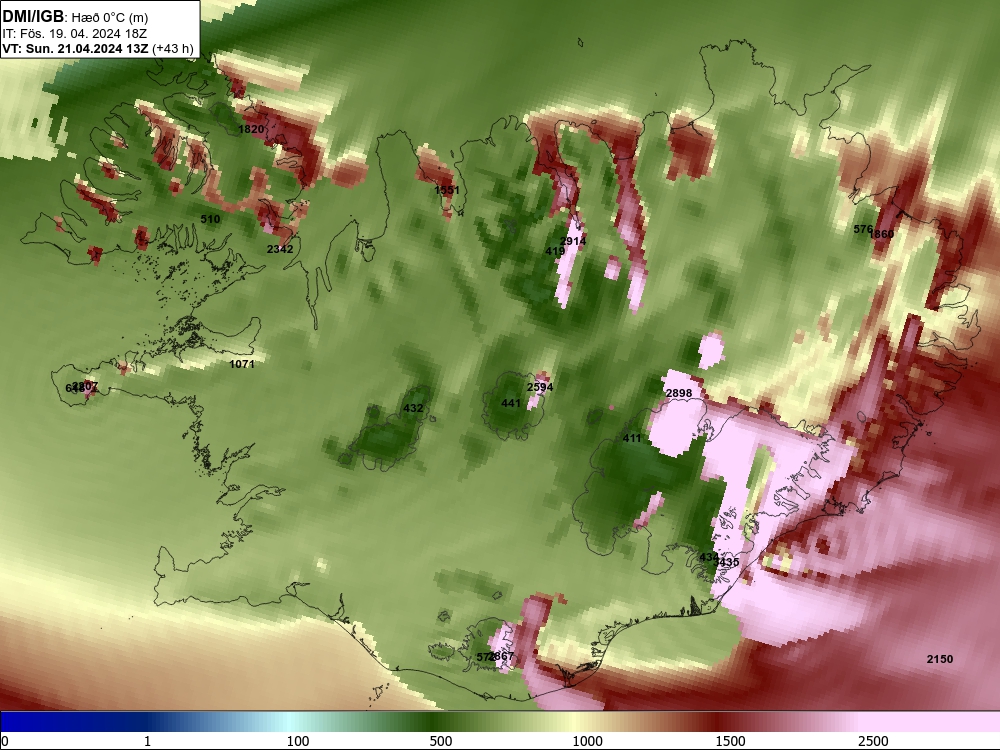Click the map value 441
The image size is (1000, 750).
511,403
